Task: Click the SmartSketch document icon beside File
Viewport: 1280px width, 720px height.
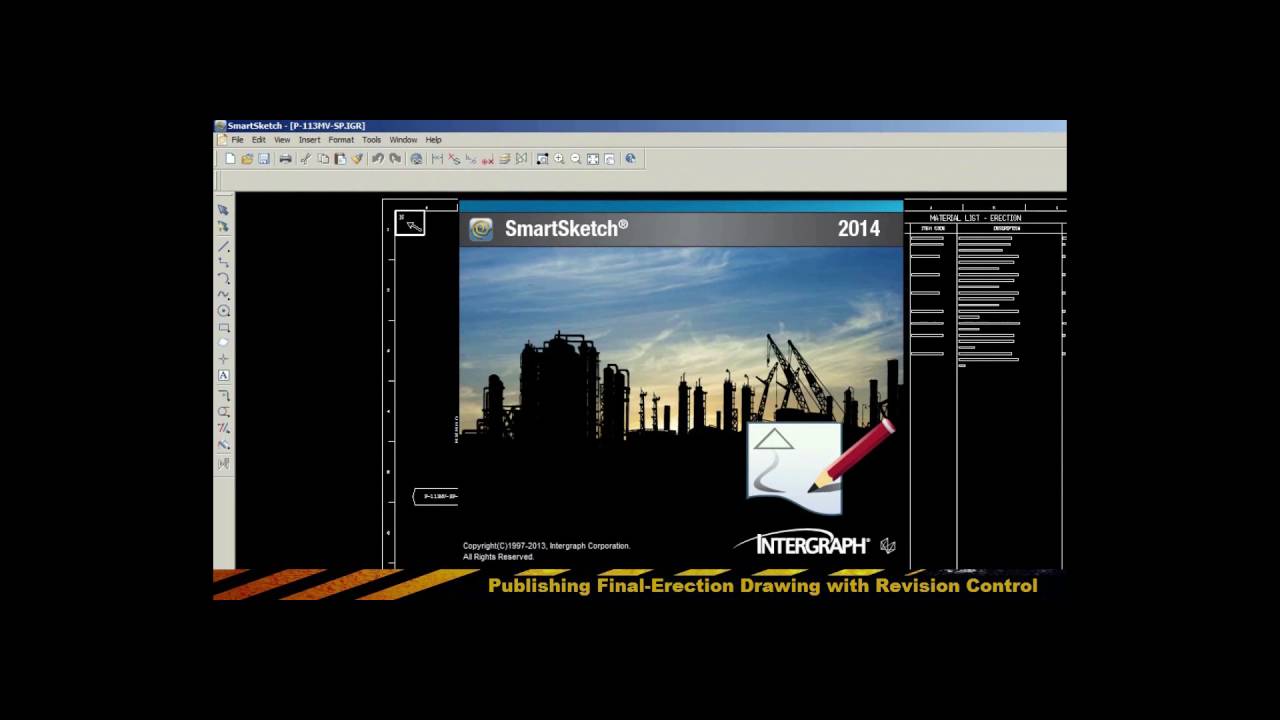Action: (x=222, y=140)
